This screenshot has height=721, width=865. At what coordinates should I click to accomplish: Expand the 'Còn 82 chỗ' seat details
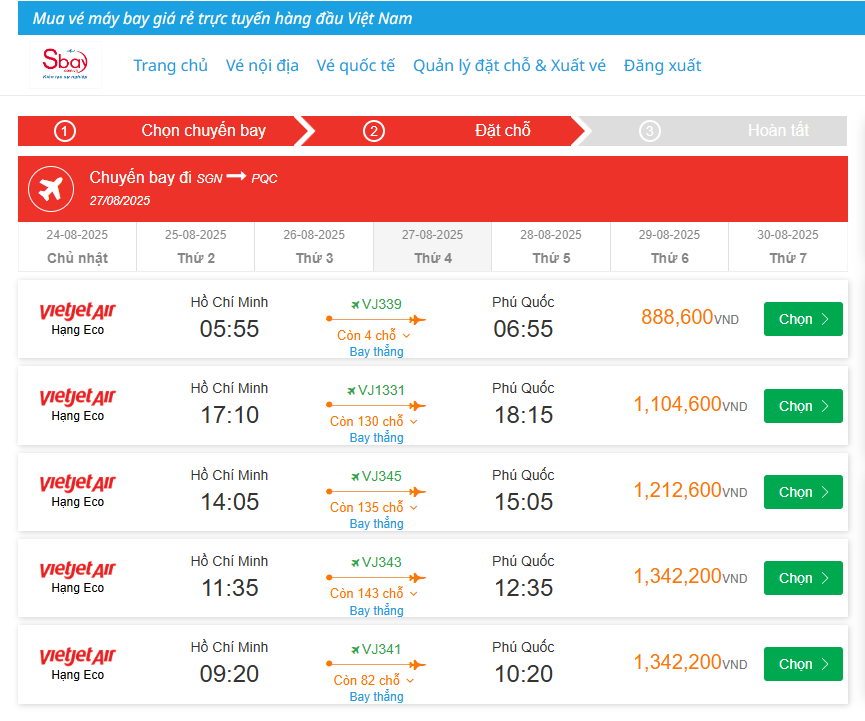[374, 681]
